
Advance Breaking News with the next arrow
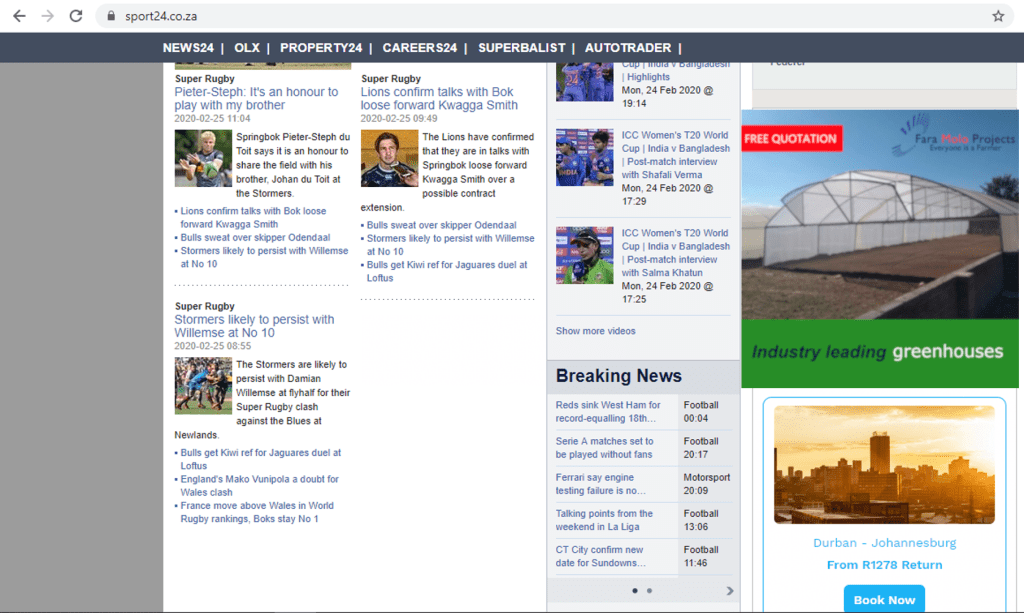coord(730,591)
